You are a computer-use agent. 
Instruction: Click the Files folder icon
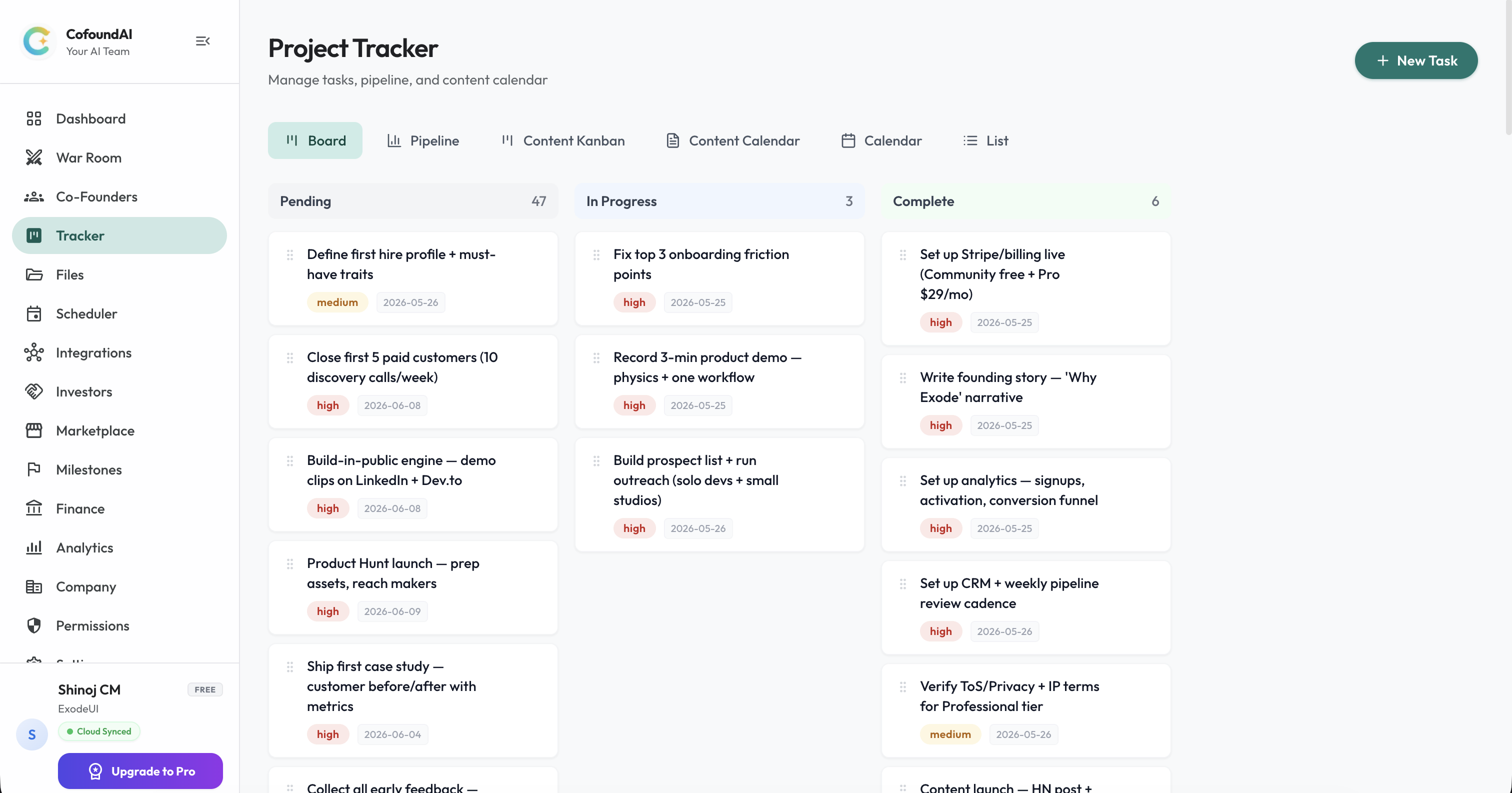click(x=34, y=274)
